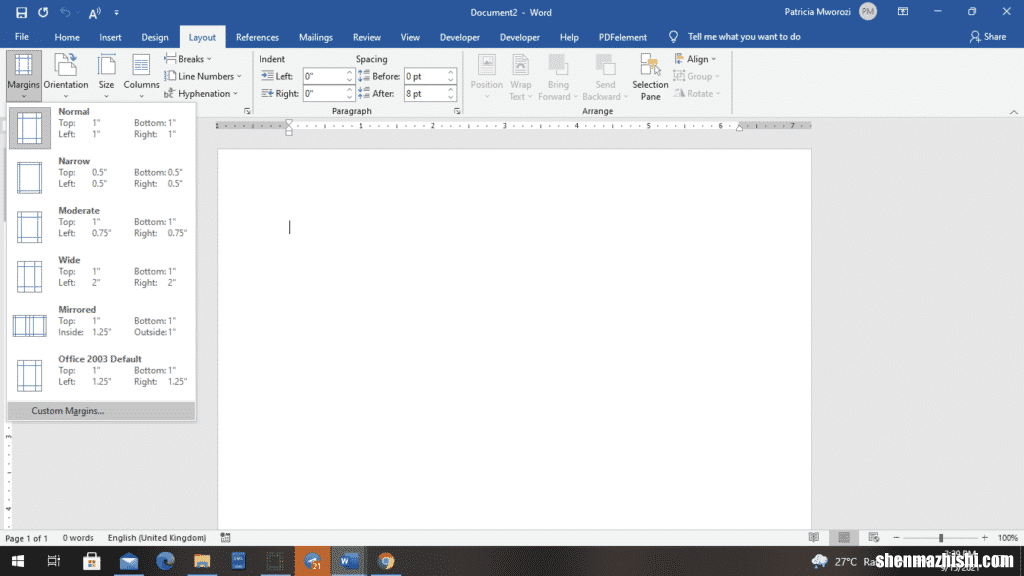Open Custom Margins from the menu
The image size is (1024, 576).
pyautogui.click(x=101, y=411)
